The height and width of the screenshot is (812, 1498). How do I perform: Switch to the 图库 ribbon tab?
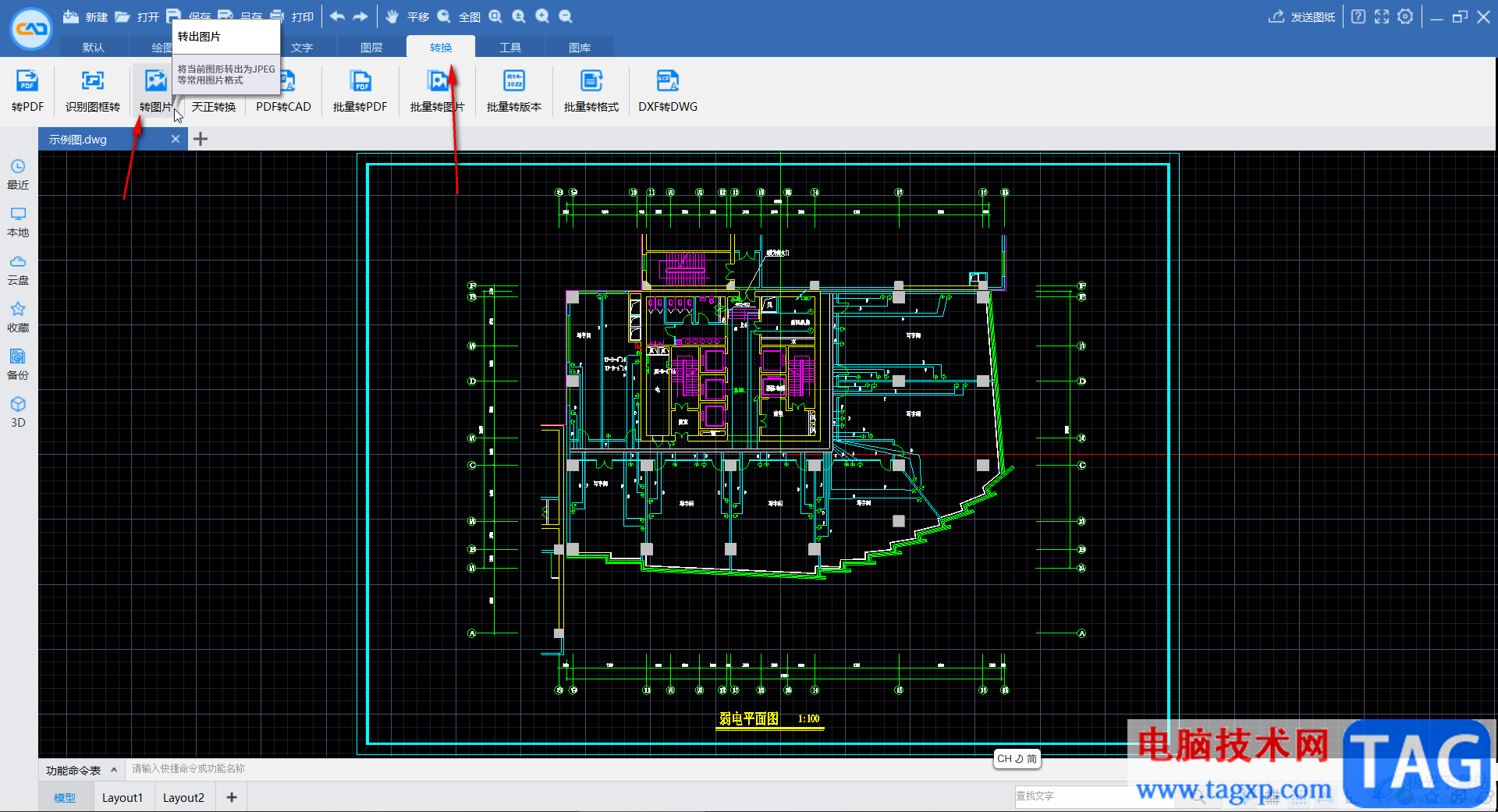coord(580,47)
